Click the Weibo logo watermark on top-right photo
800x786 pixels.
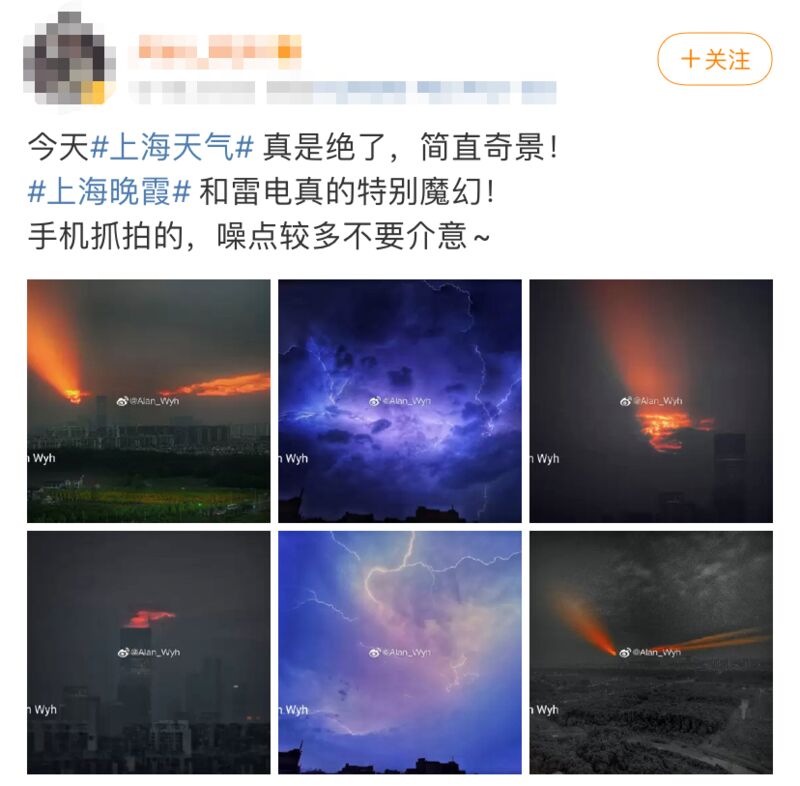coord(626,401)
